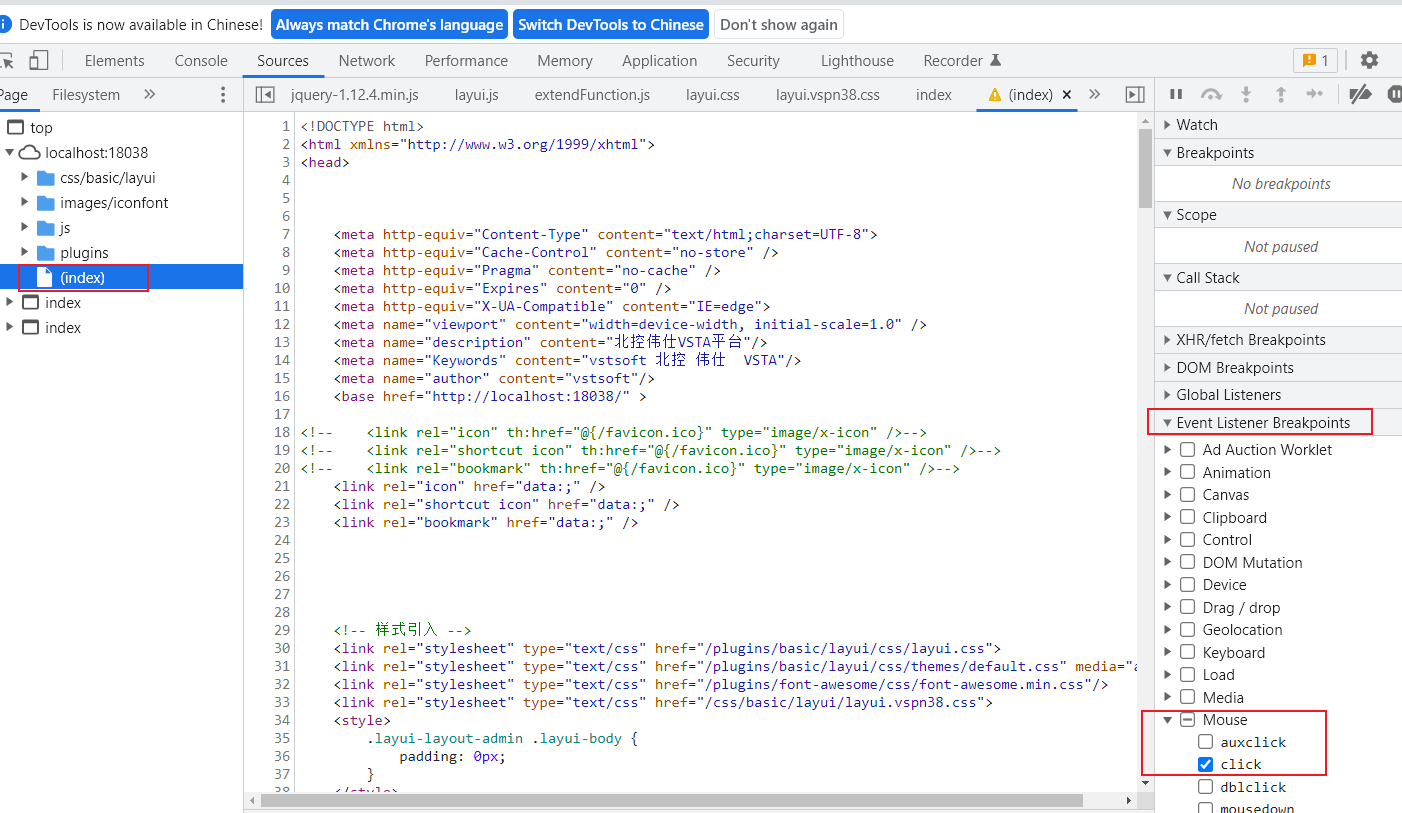1402x813 pixels.
Task: Toggle the device toolbar icon
Action: [x=38, y=60]
